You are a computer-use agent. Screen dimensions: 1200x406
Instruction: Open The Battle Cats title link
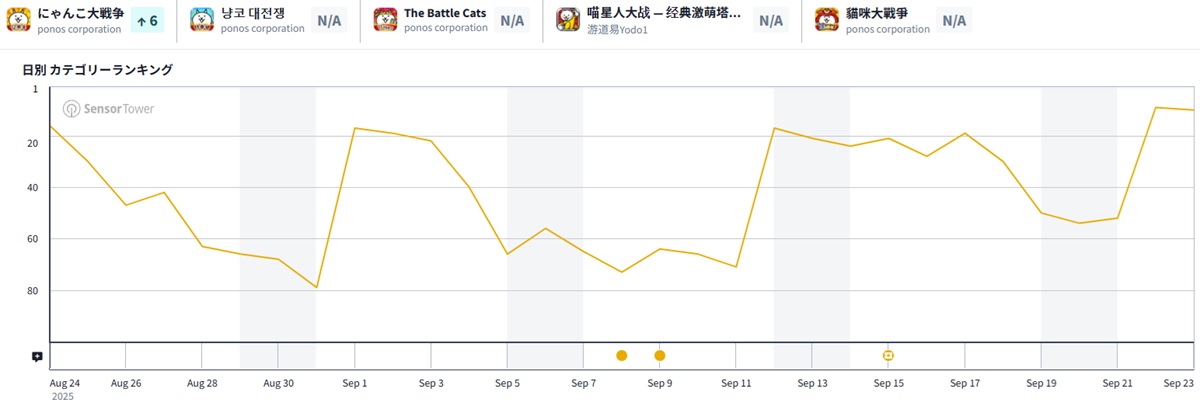tap(446, 13)
